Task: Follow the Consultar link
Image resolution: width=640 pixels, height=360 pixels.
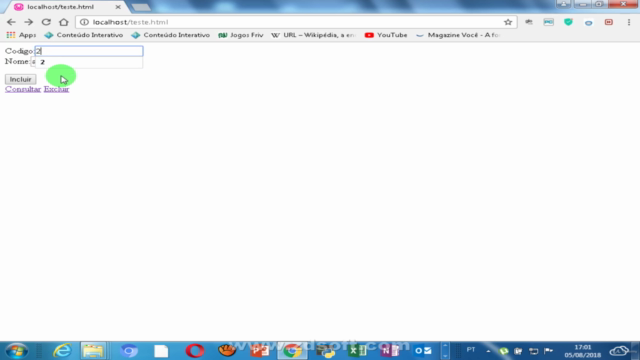Action: pos(23,89)
